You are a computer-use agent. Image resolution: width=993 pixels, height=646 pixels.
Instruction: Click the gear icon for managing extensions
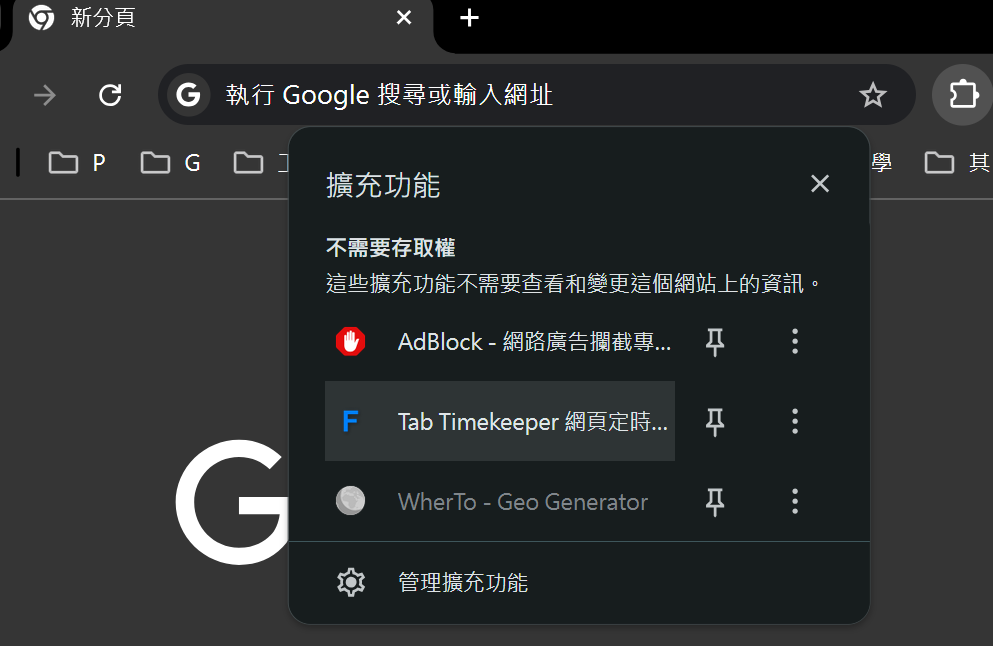coord(351,582)
